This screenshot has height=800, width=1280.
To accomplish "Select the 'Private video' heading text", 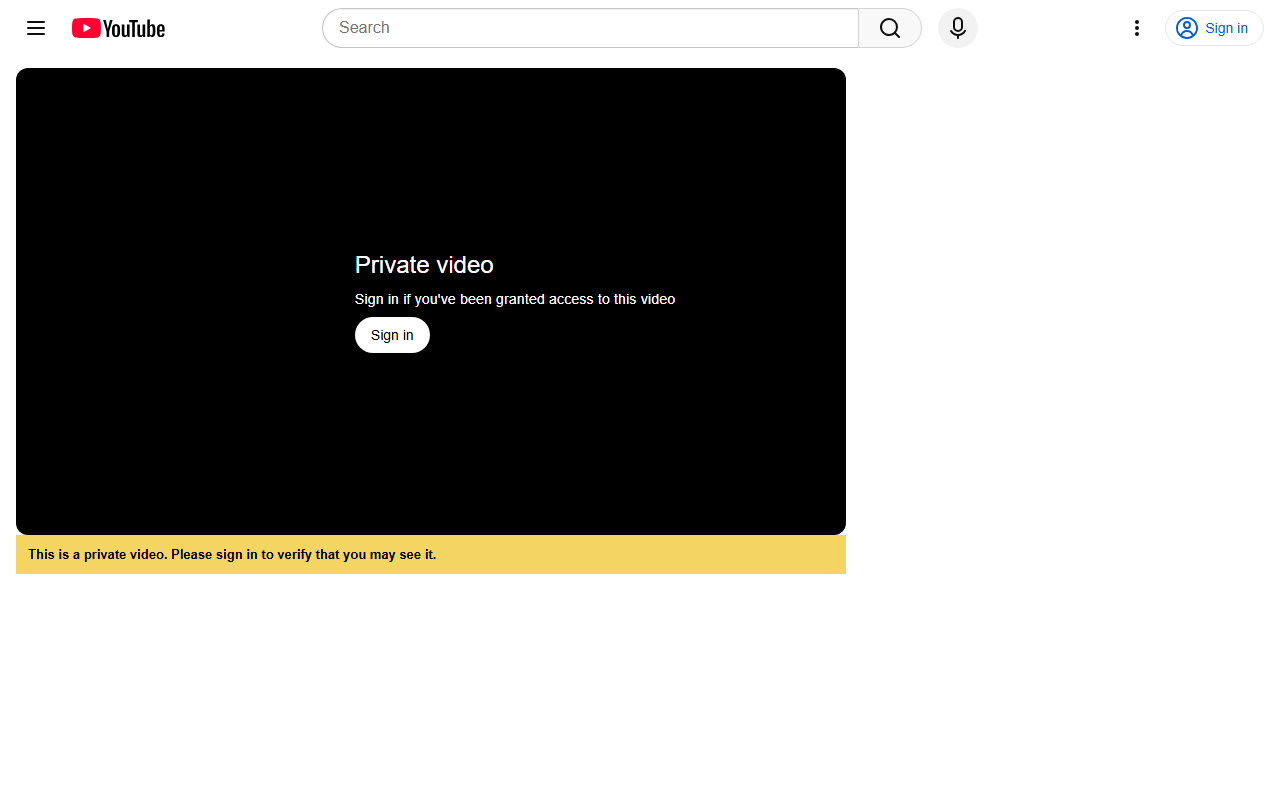I will (424, 265).
